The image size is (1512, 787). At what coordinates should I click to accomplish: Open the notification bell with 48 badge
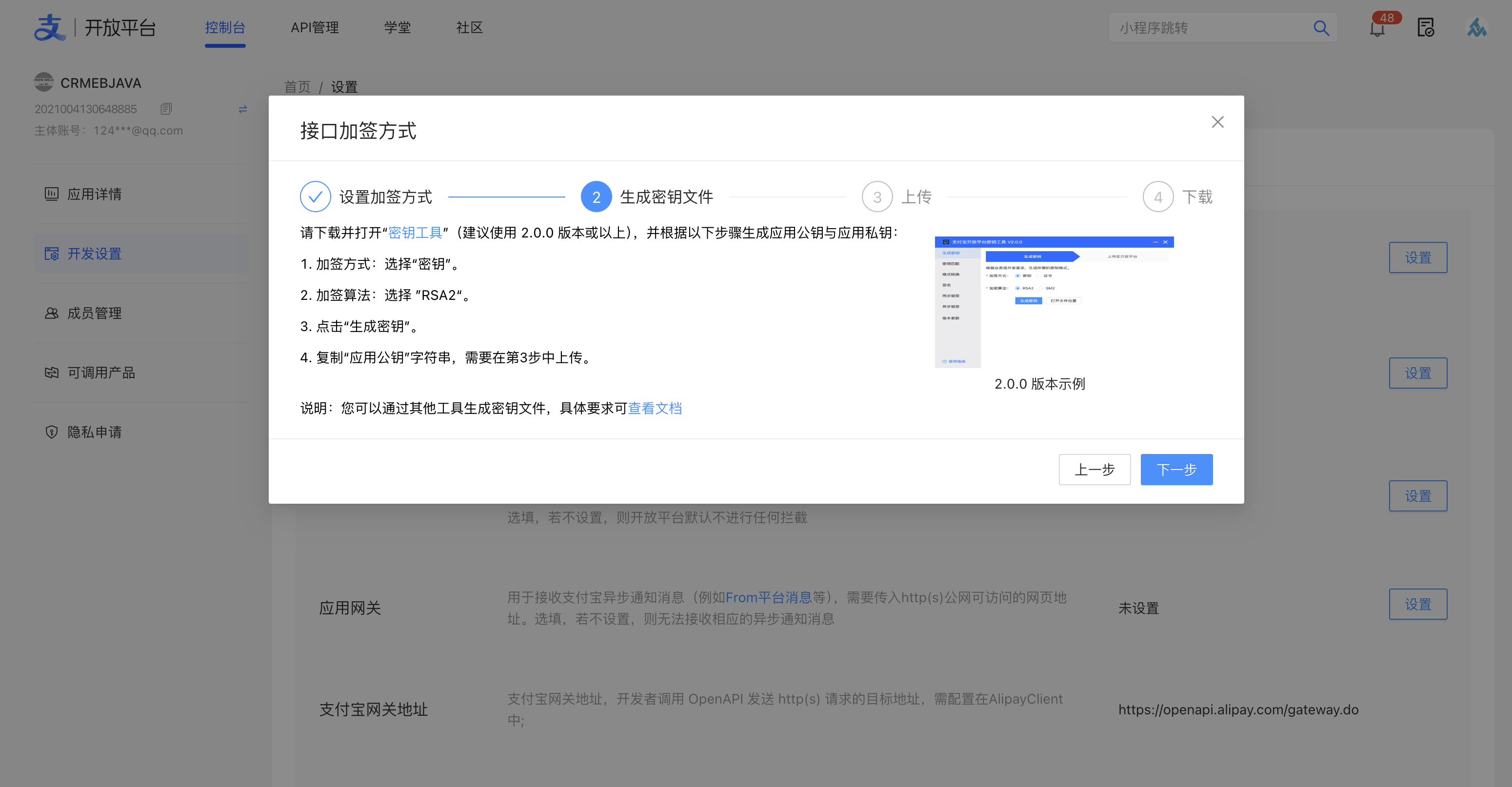1377,28
